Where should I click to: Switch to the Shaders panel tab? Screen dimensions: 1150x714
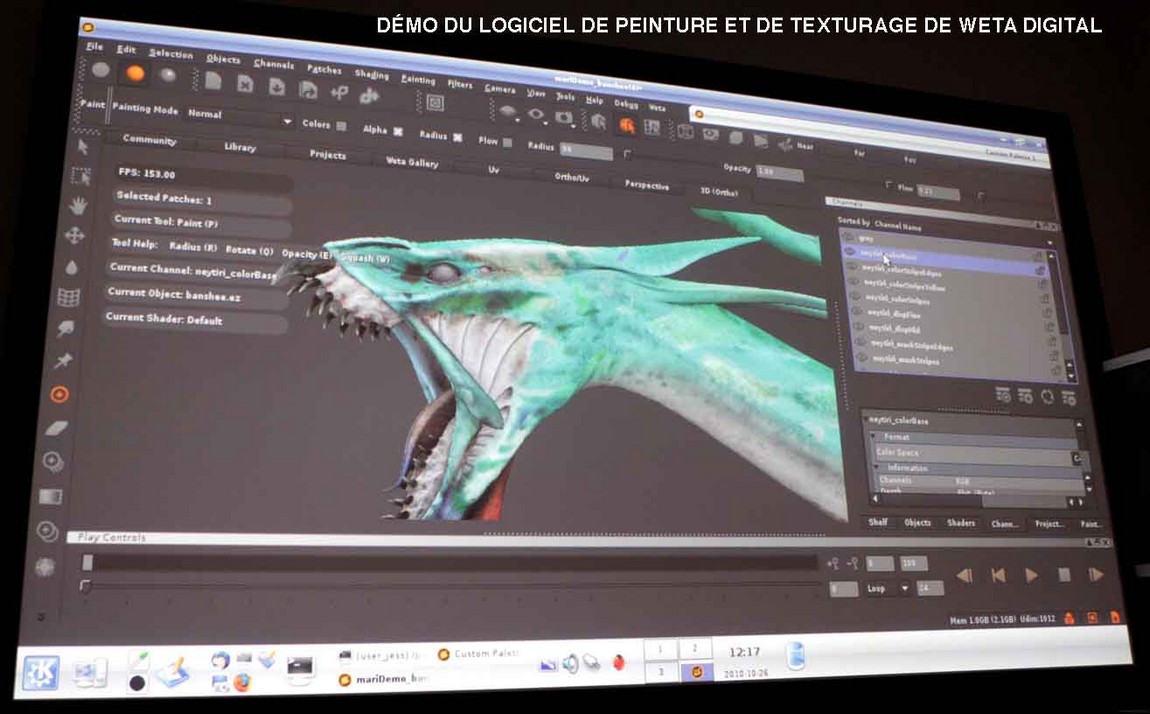point(961,523)
